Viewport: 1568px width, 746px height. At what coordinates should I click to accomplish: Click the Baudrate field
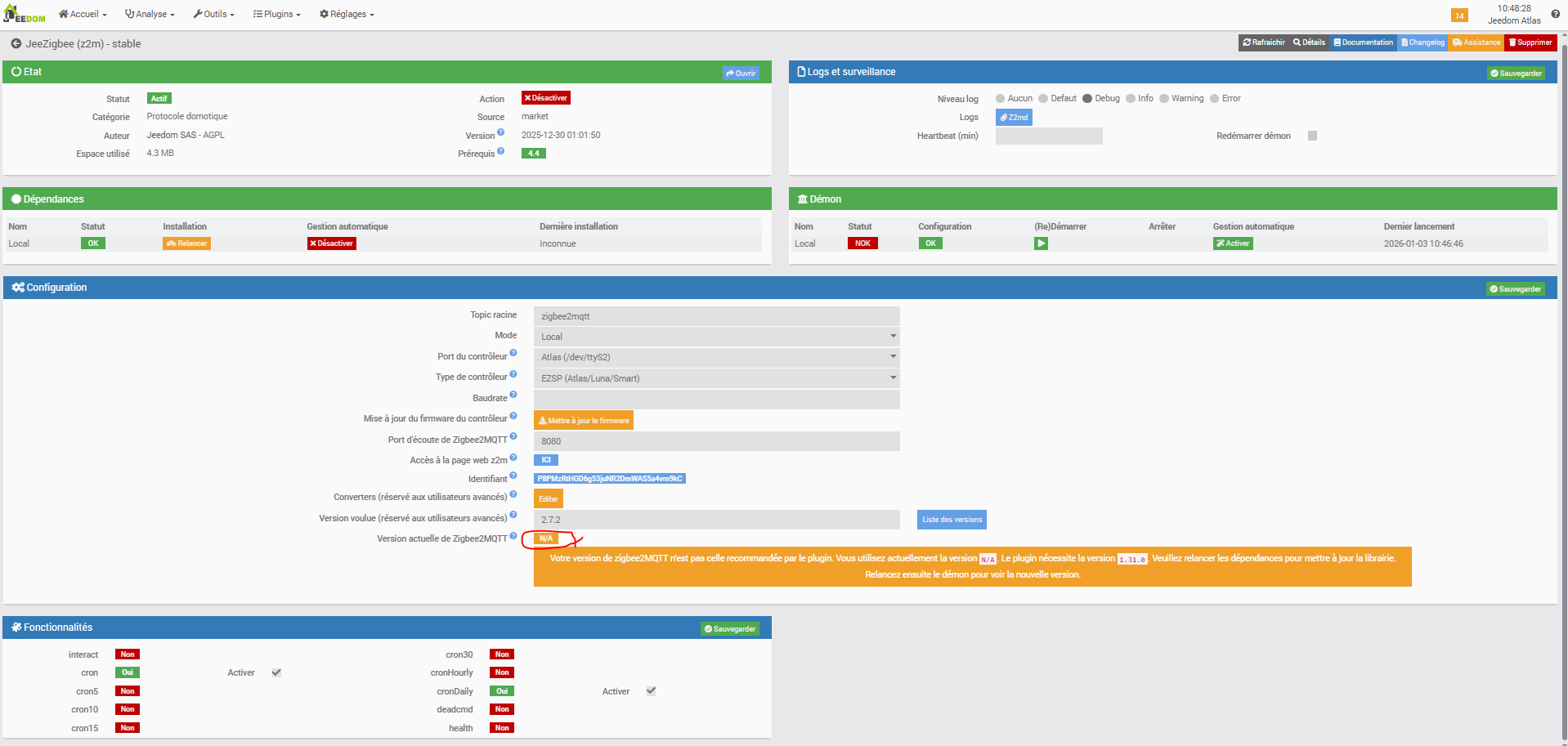[717, 400]
